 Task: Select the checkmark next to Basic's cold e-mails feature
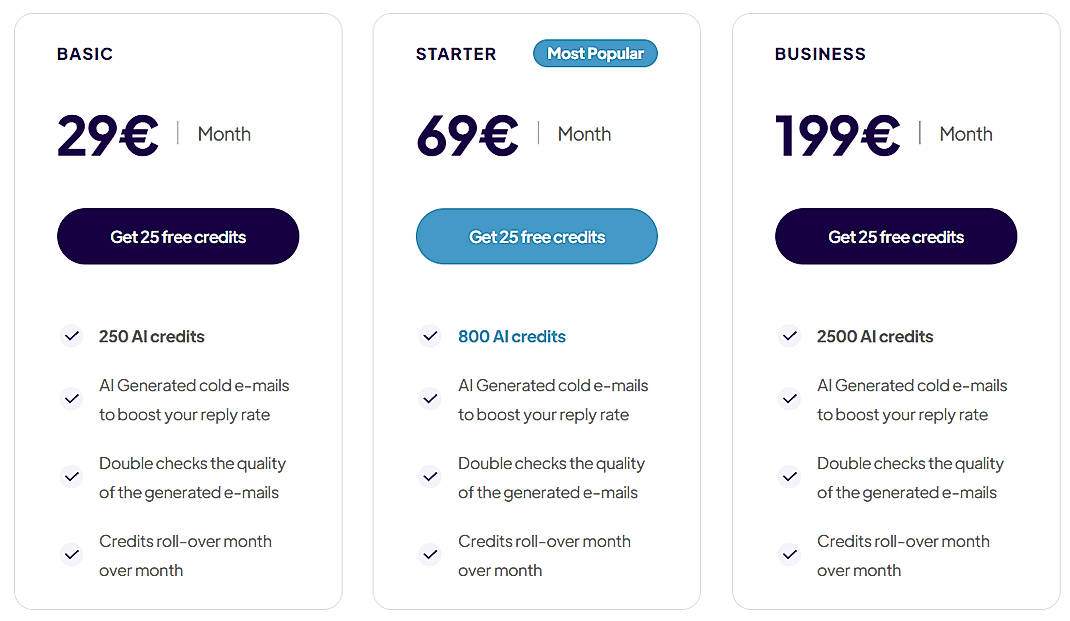pyautogui.click(x=71, y=398)
